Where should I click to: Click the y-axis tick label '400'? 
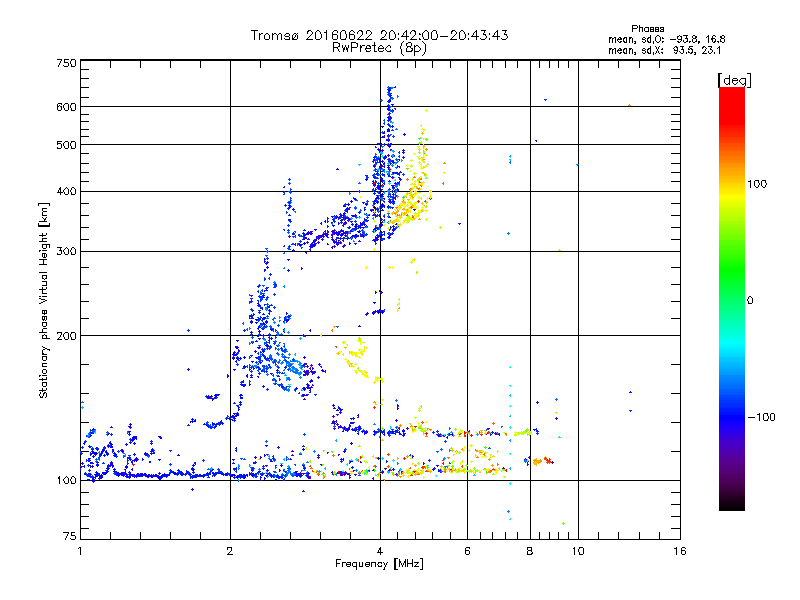click(x=66, y=191)
